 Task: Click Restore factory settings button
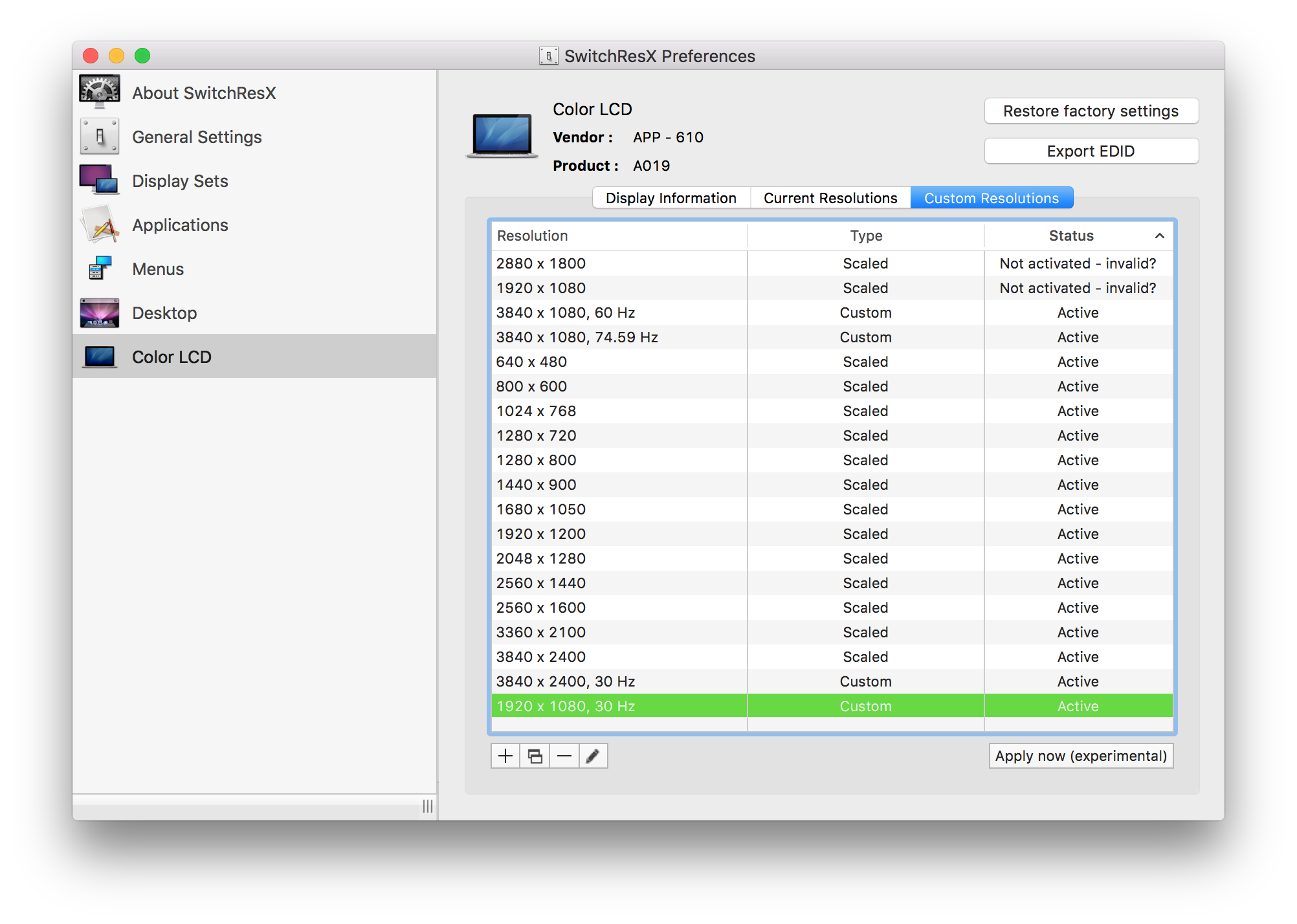pyautogui.click(x=1091, y=111)
